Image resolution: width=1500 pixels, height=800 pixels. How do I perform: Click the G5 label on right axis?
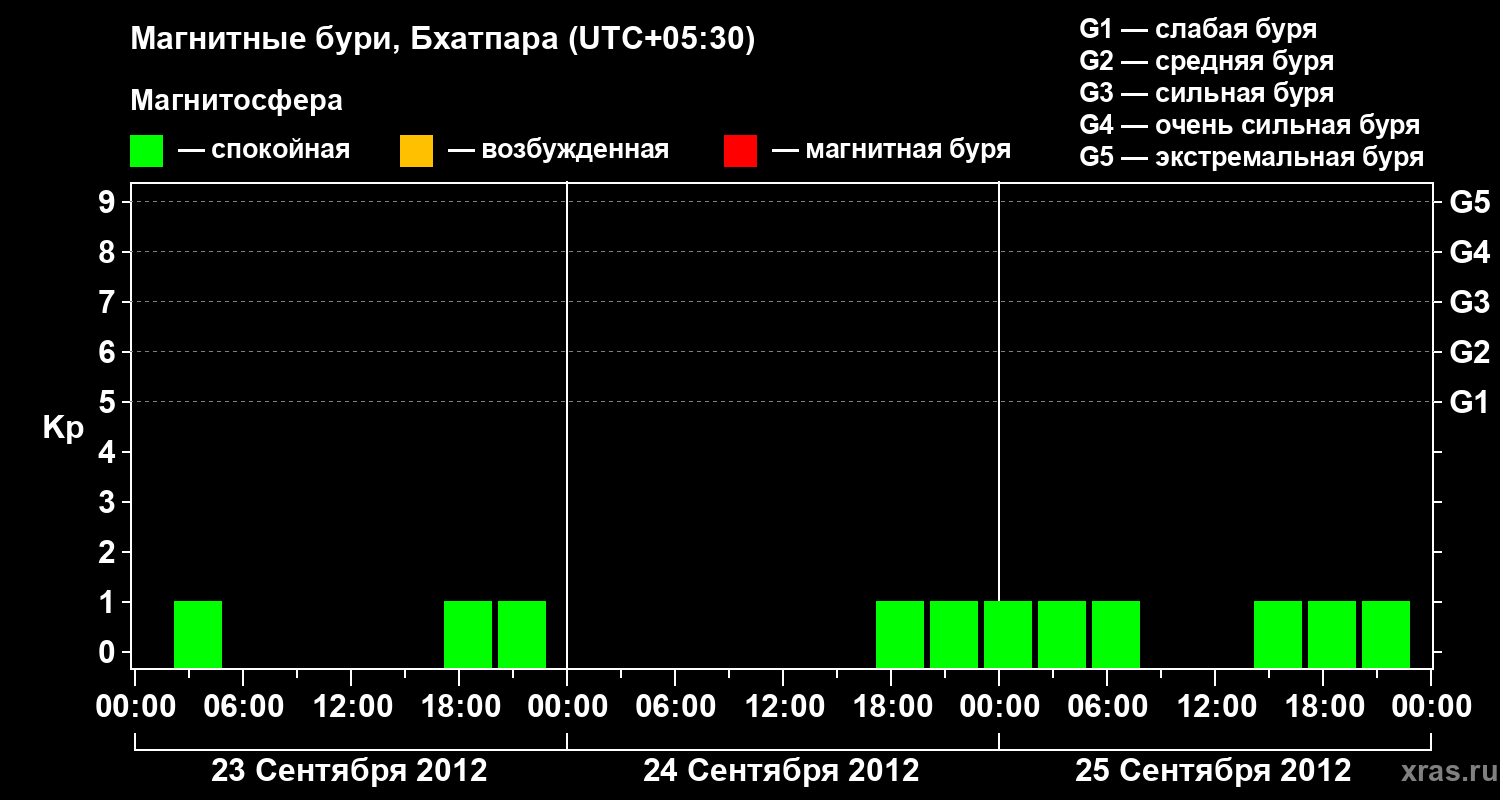[x=1469, y=203]
